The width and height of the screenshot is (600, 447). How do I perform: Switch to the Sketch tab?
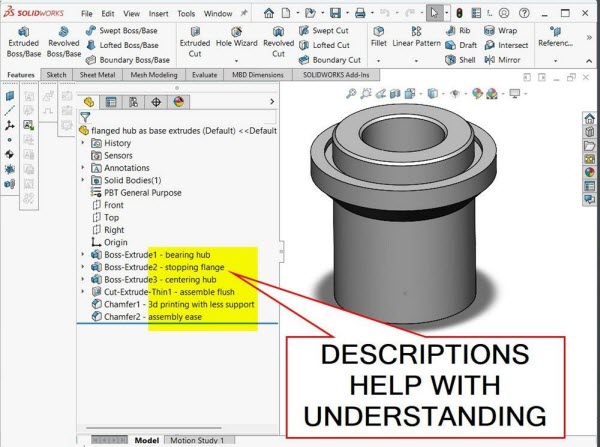[x=56, y=75]
